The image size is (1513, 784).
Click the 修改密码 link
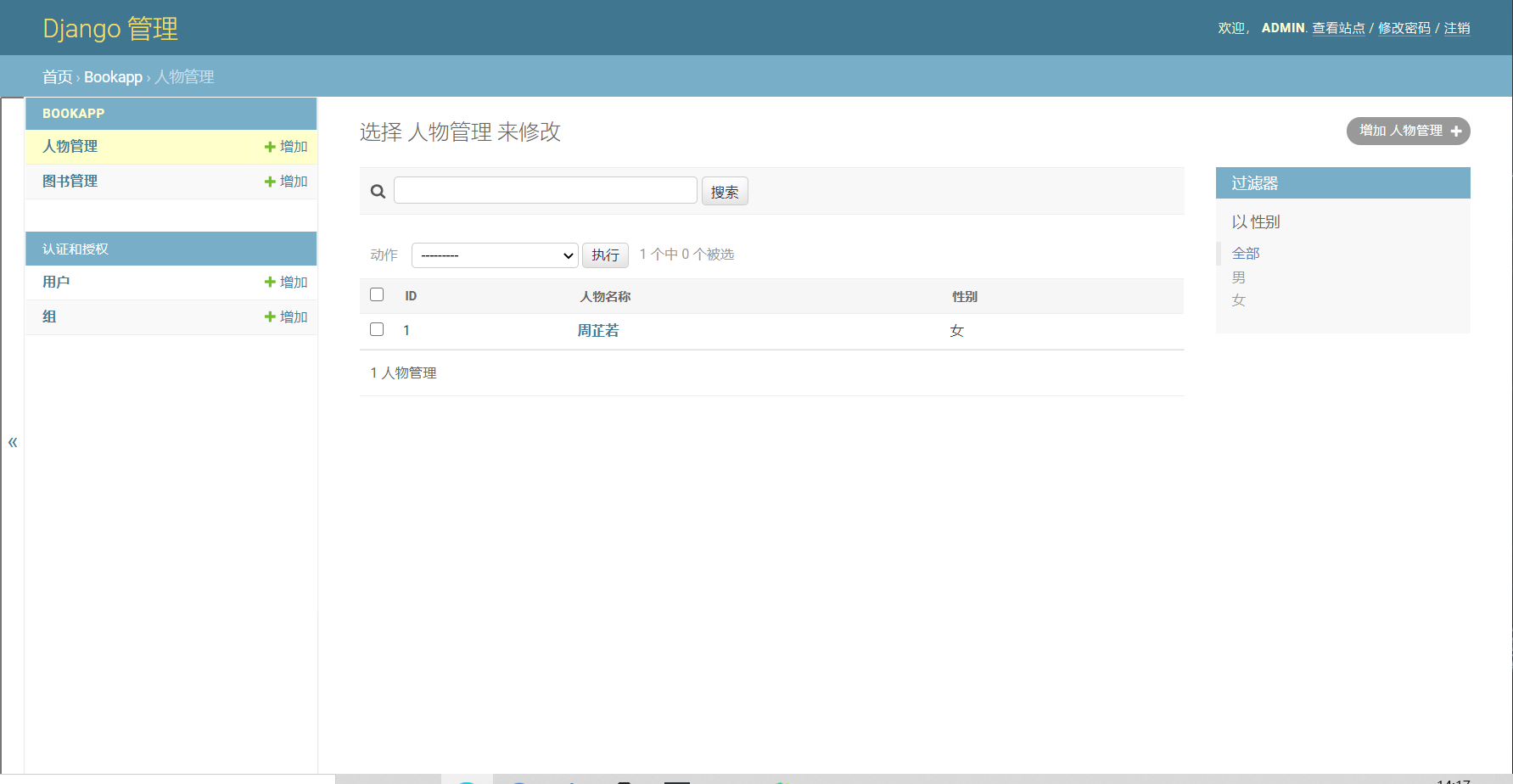coord(1404,28)
